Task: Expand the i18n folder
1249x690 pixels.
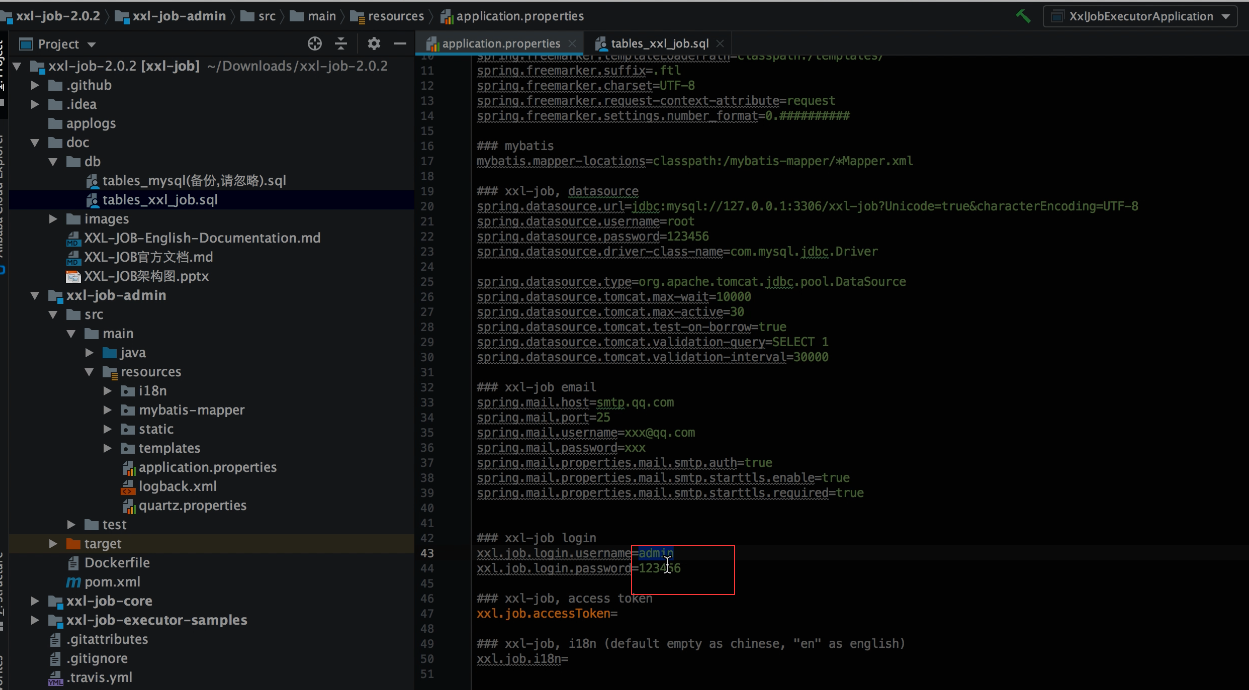Action: pyautogui.click(x=108, y=390)
